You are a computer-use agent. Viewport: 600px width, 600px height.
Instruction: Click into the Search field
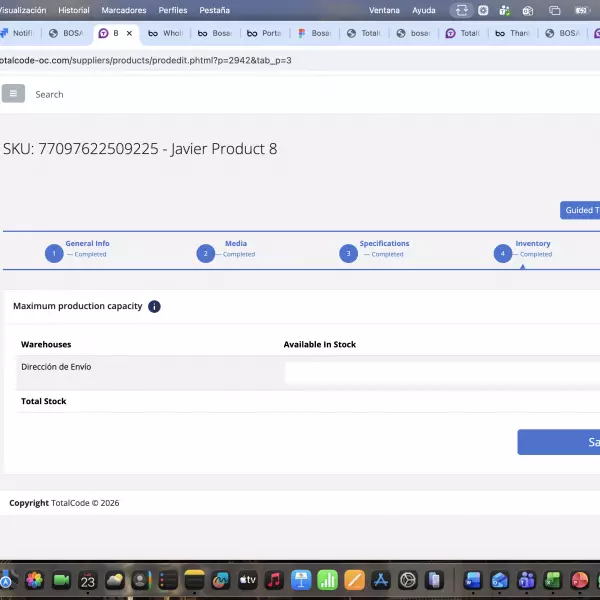click(x=49, y=95)
